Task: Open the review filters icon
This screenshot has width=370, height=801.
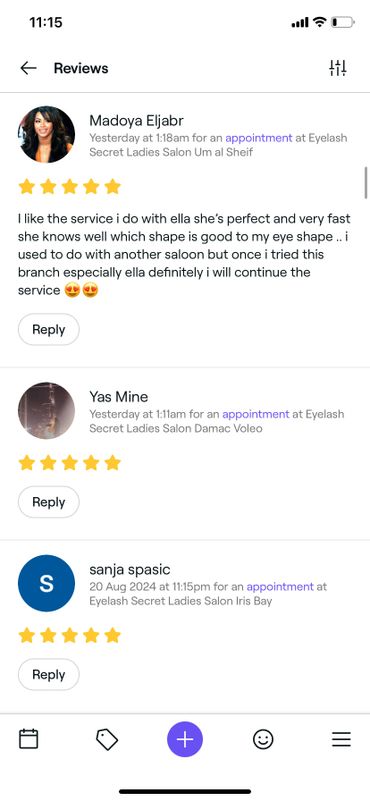Action: coord(338,68)
